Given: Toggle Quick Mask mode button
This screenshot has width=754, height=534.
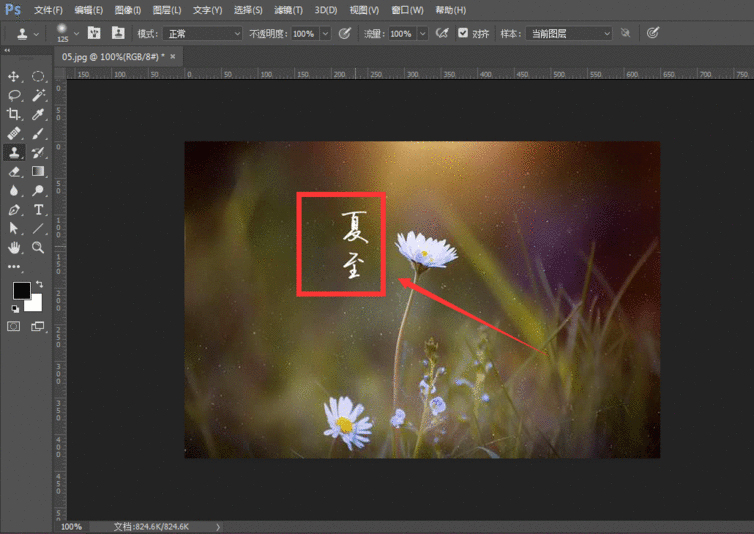Looking at the screenshot, I should (14, 326).
